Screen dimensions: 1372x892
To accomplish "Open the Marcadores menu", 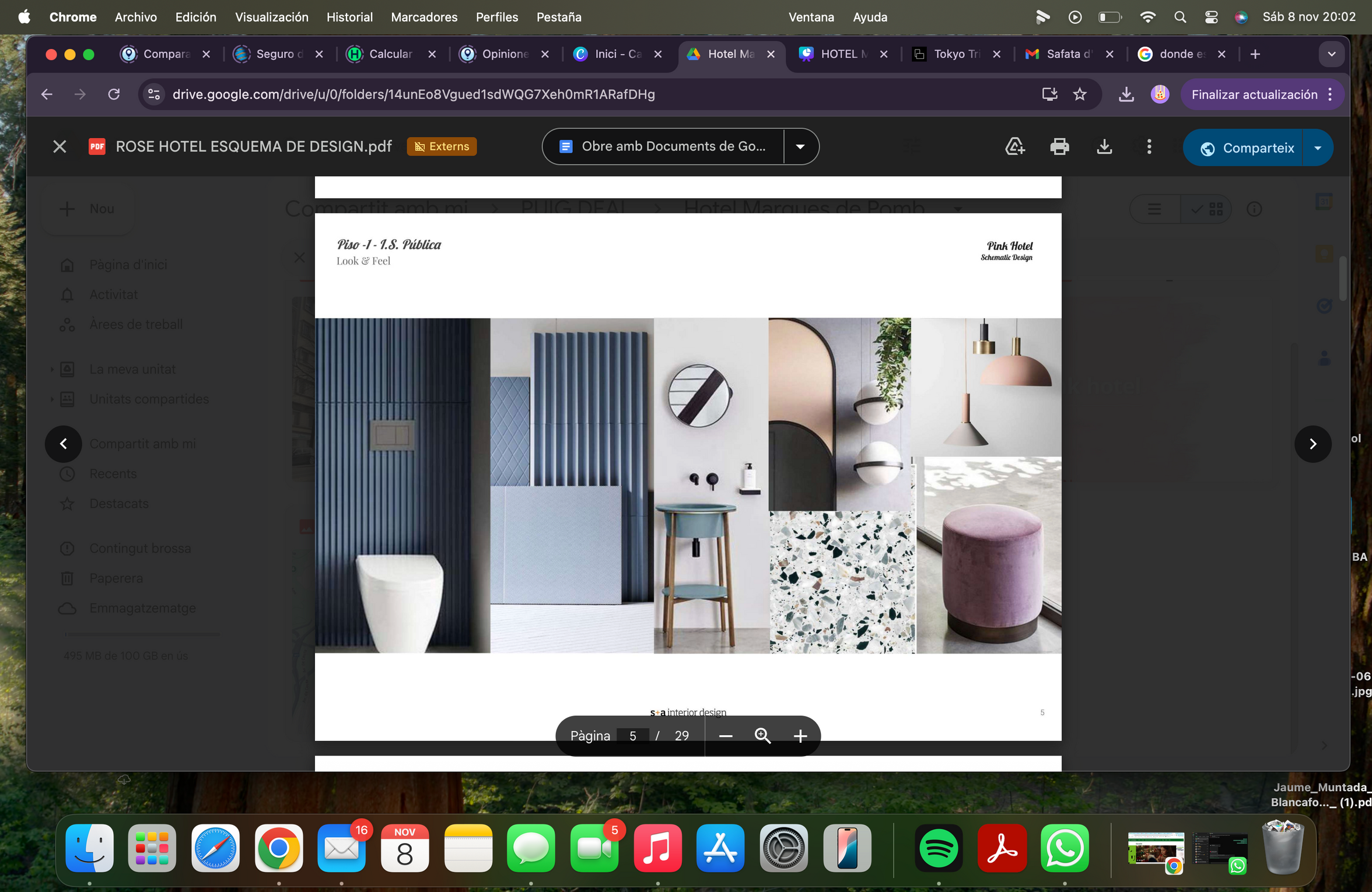I will tap(424, 17).
